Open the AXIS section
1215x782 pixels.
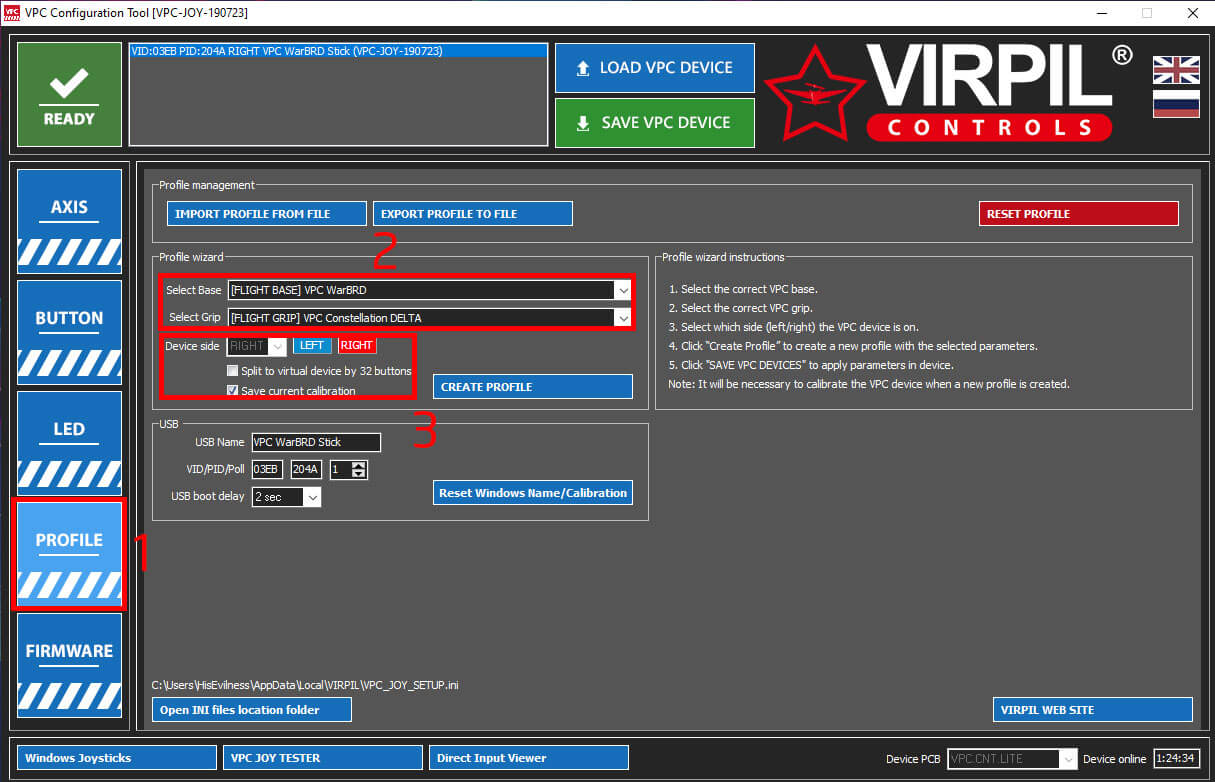69,221
